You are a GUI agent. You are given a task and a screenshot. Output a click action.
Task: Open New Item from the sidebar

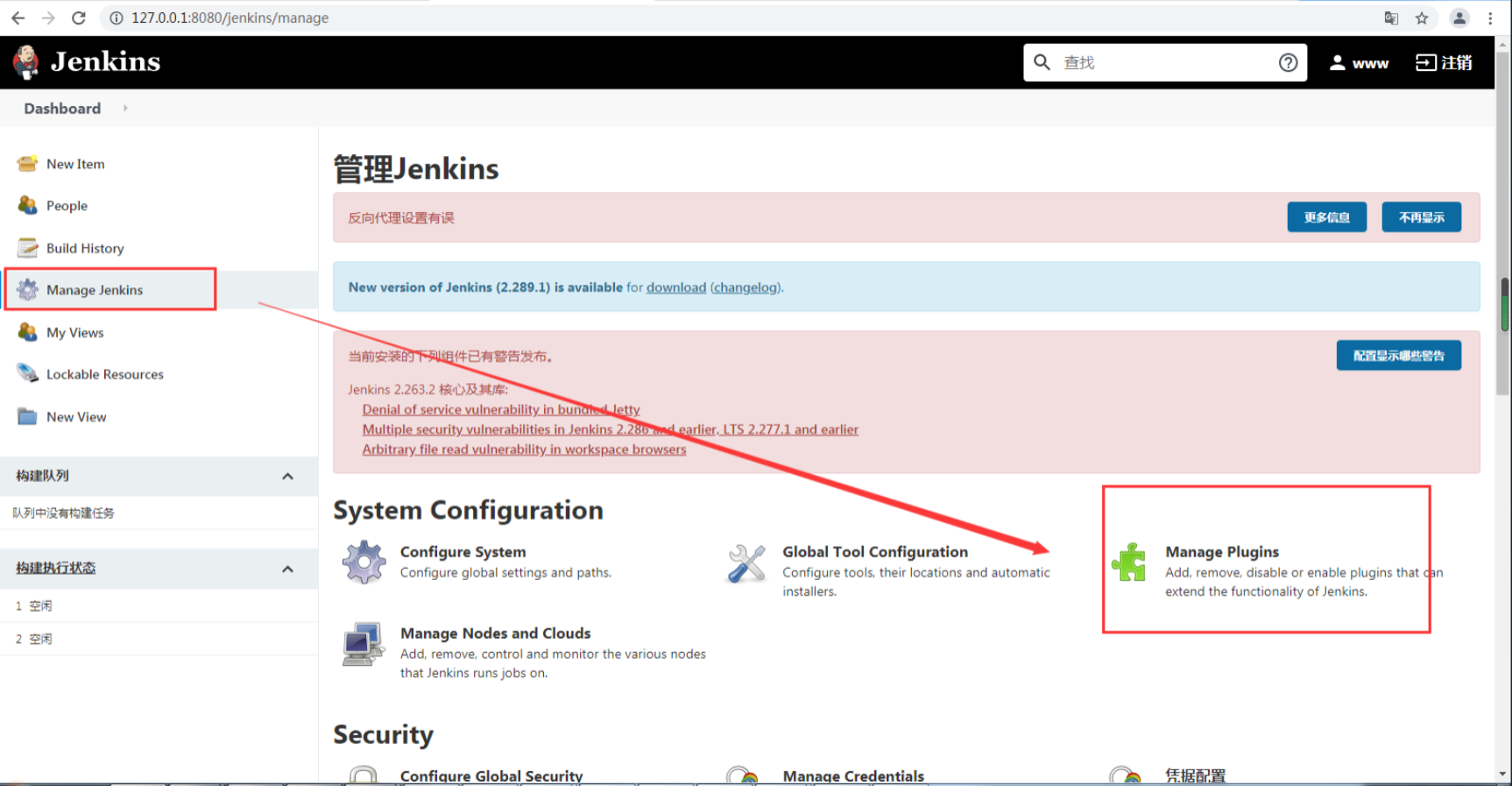point(75,164)
